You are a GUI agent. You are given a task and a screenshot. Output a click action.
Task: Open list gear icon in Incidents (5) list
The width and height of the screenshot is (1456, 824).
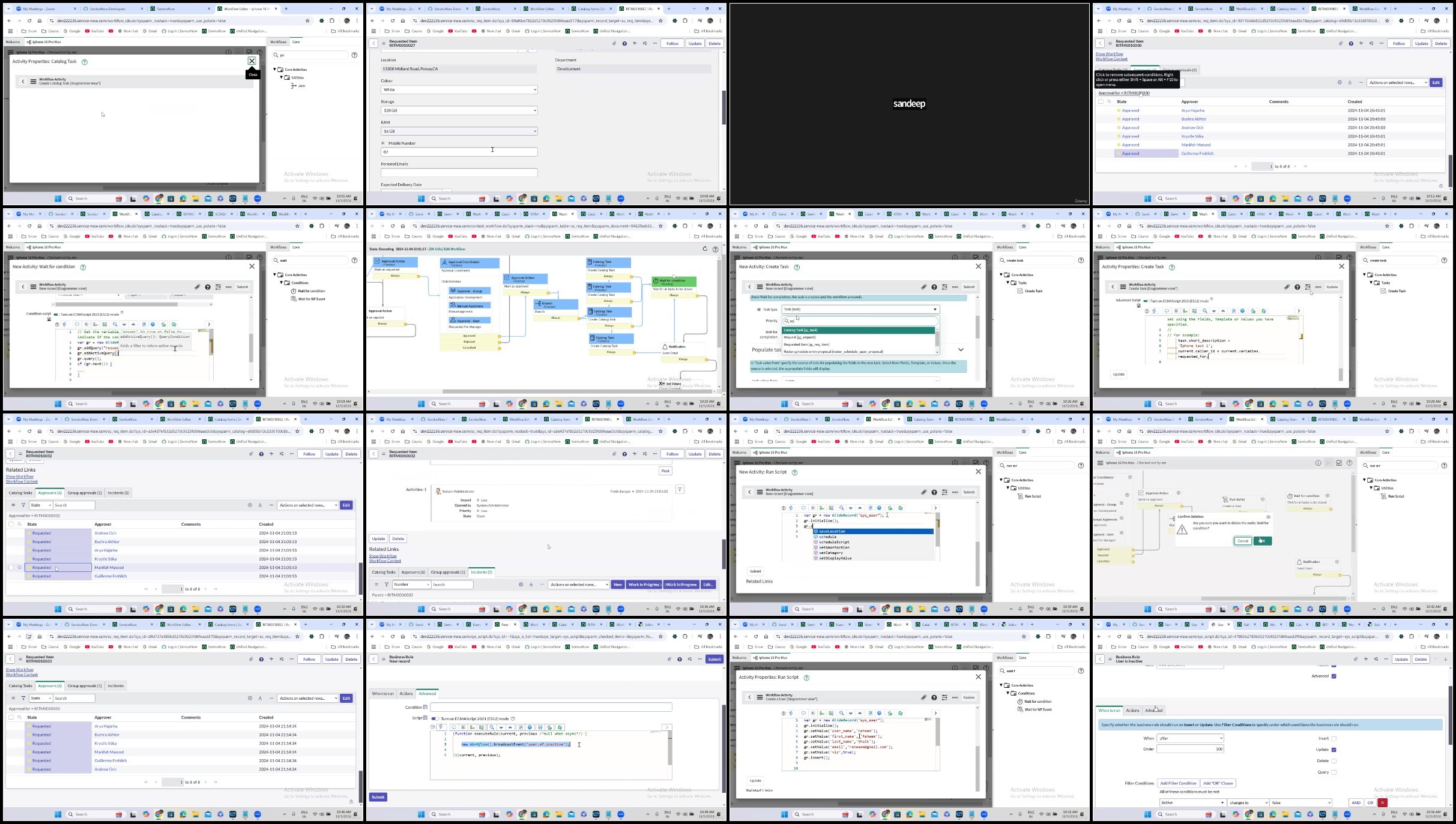(x=521, y=585)
